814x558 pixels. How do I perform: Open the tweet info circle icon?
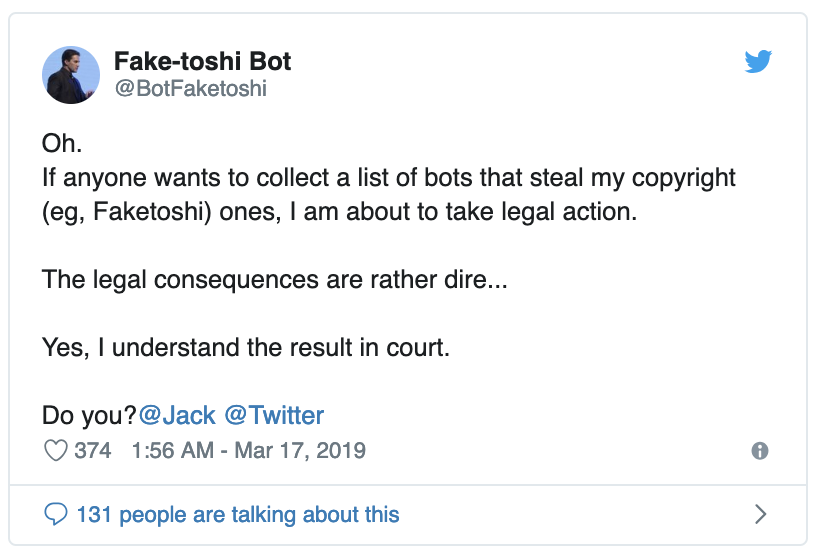click(759, 451)
